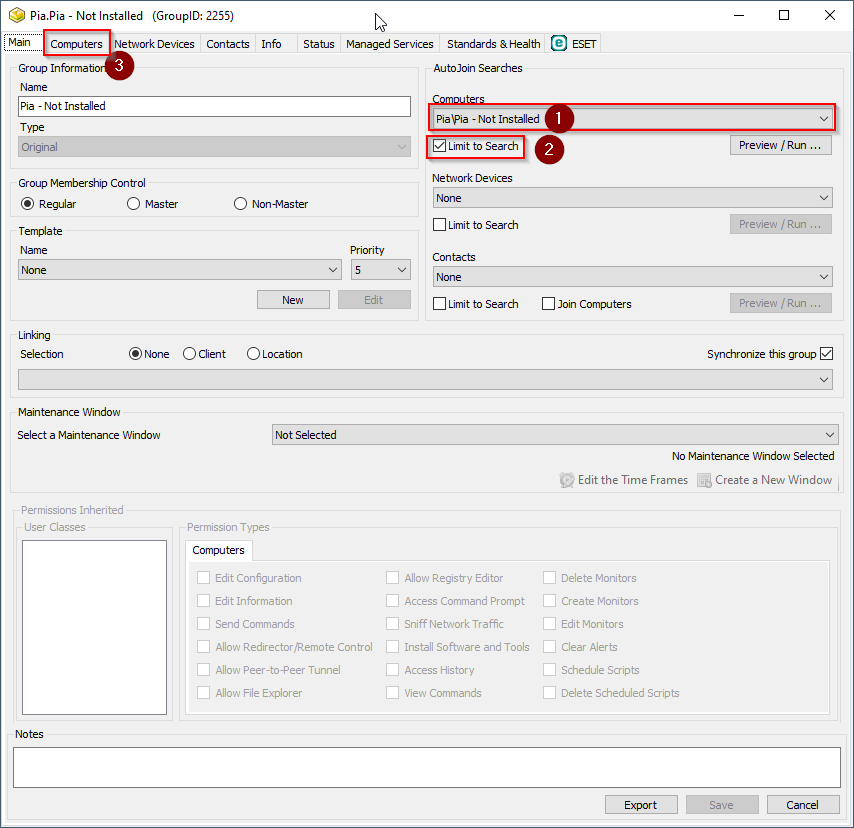Open the Maintenance Window dropdown
Viewport: 854px width, 828px height.
[x=555, y=435]
